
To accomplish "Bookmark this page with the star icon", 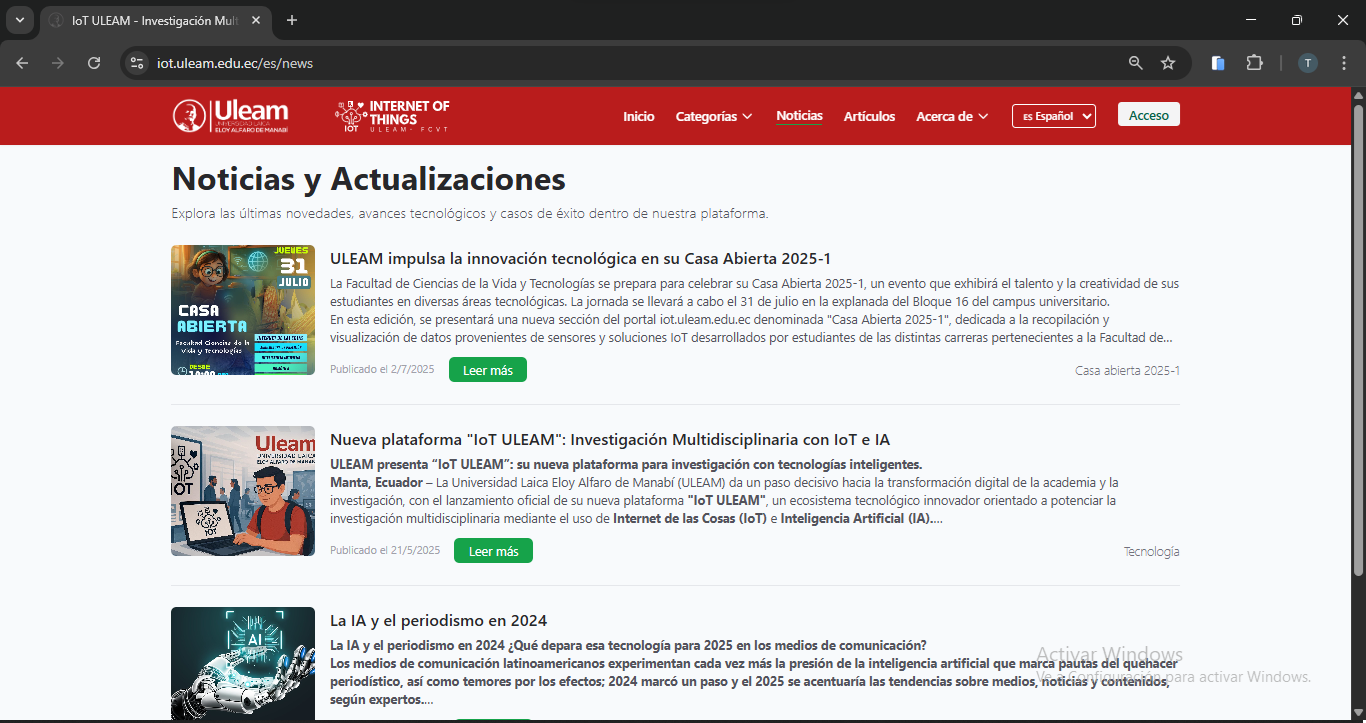I will click(x=1168, y=63).
